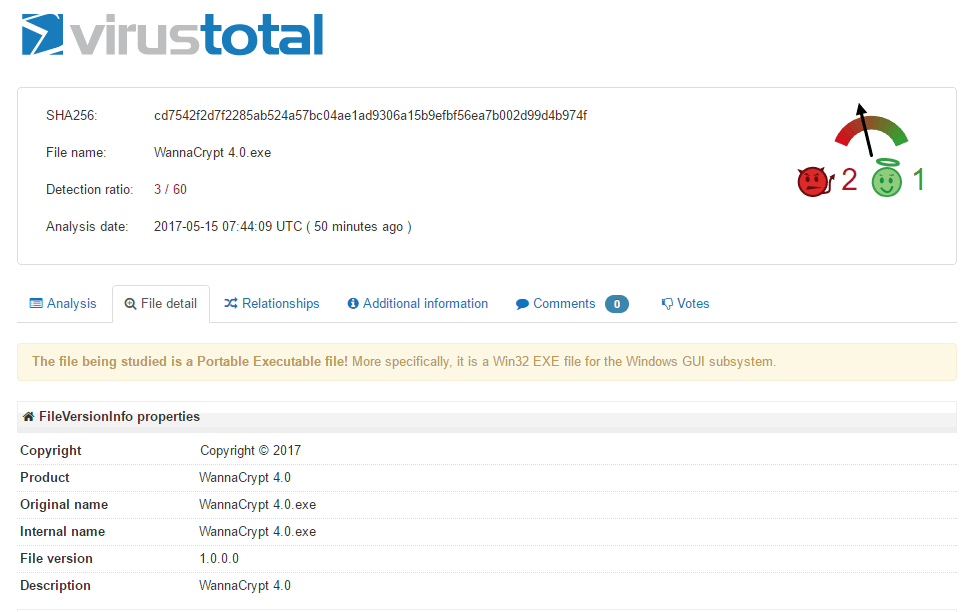Open the Additional information tab

(x=418, y=304)
